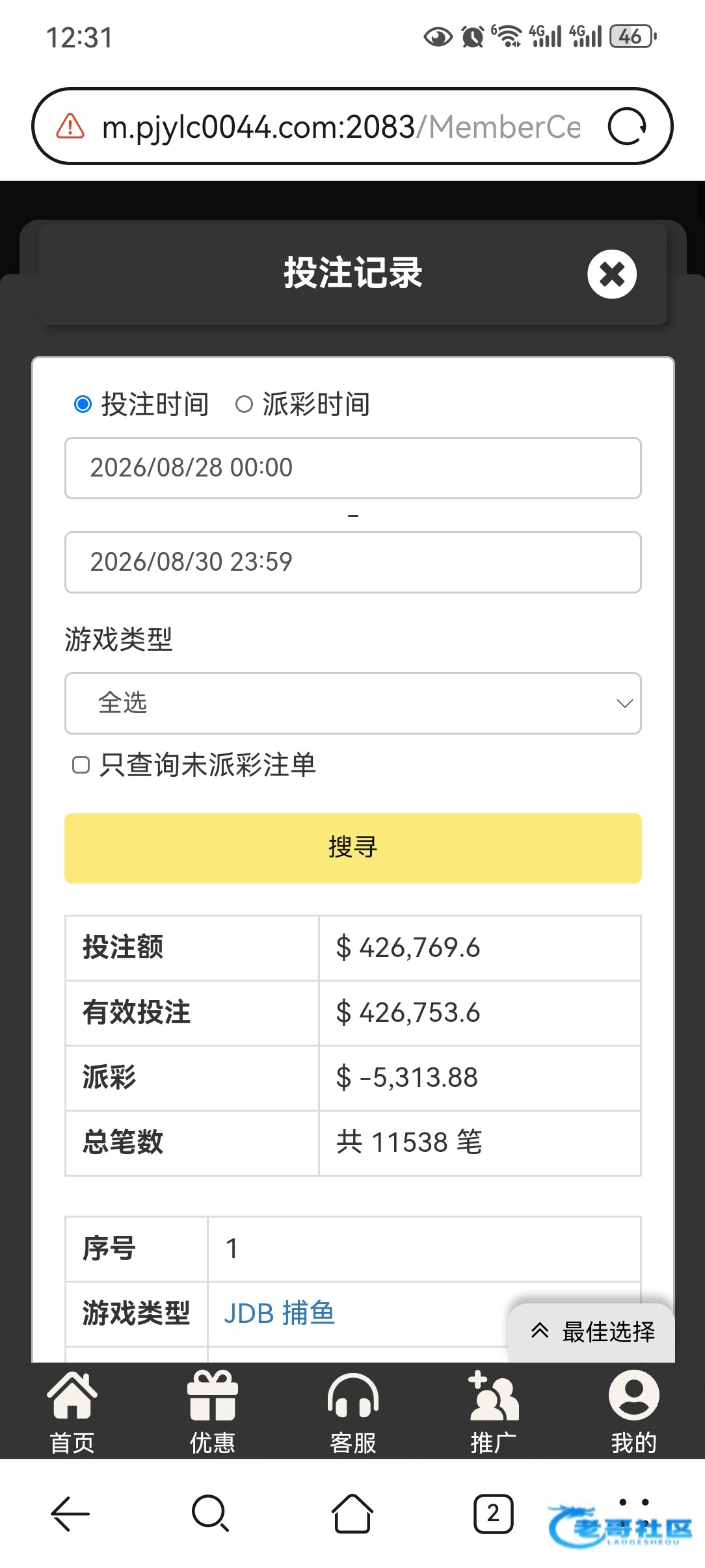Tap the browser back arrow
This screenshot has height=1568, width=705.
coord(70,1513)
